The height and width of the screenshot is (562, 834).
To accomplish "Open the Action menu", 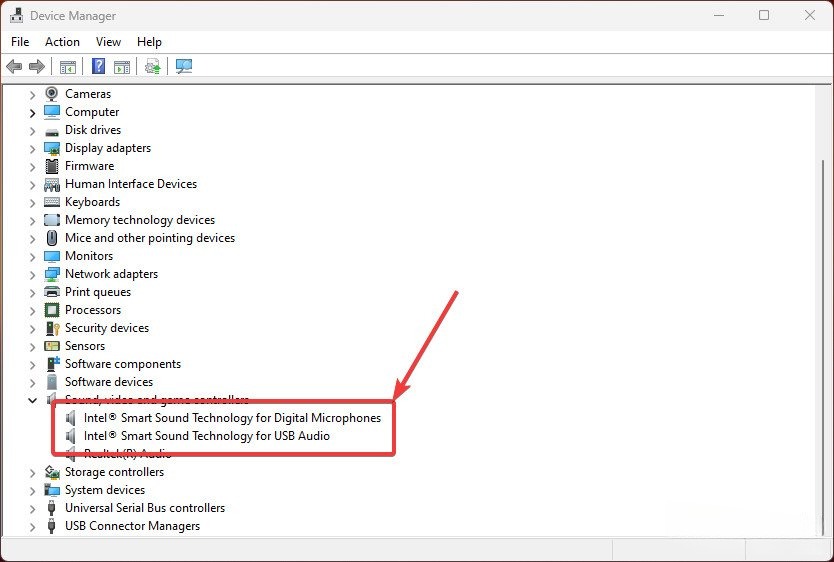I will point(62,42).
